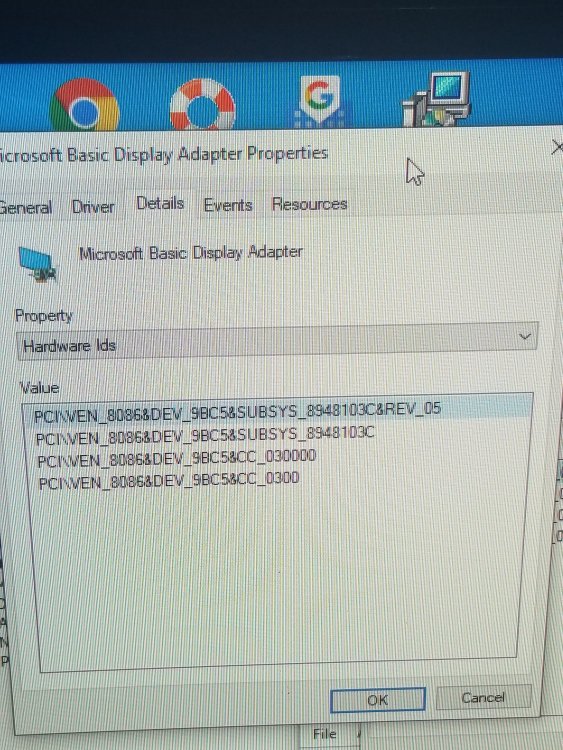This screenshot has height=750, width=563.
Task: Open the computer installer desktop icon
Action: (x=437, y=99)
